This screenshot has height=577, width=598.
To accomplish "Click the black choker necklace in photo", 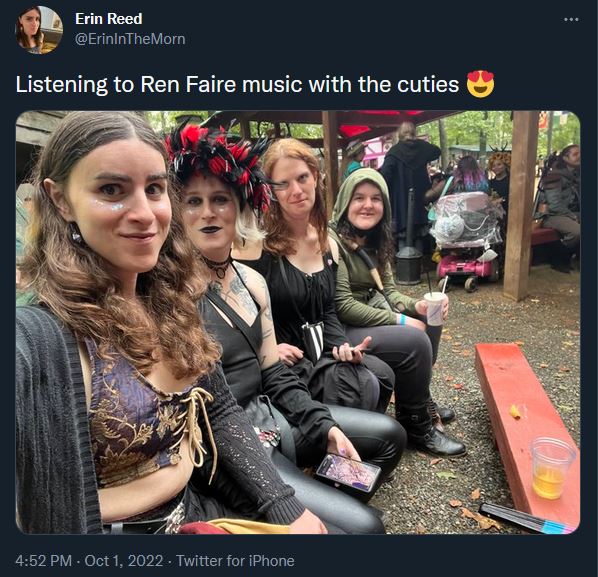I will tap(218, 265).
